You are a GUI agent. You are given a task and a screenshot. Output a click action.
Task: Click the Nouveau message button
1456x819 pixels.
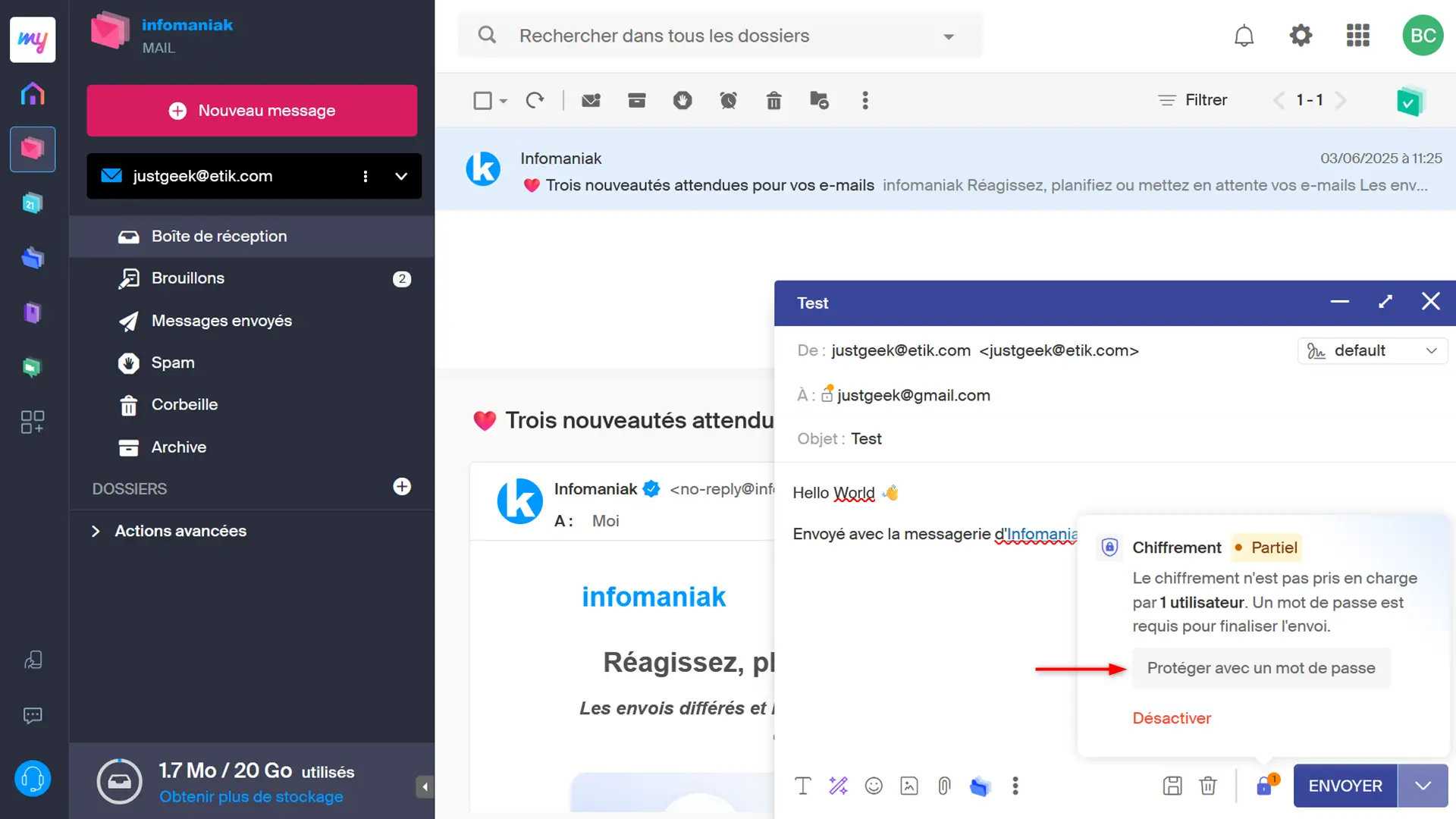(252, 111)
